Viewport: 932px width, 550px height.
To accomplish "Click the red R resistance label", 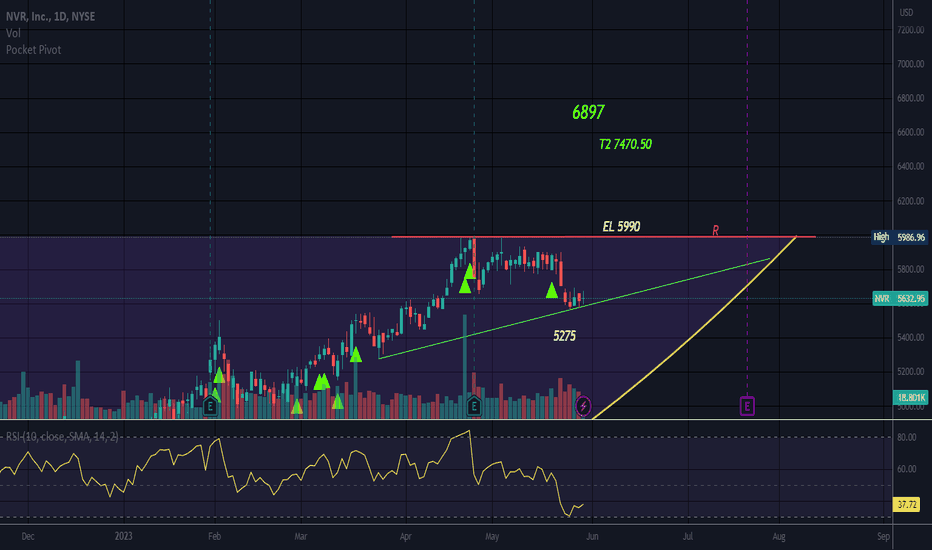I will click(716, 230).
